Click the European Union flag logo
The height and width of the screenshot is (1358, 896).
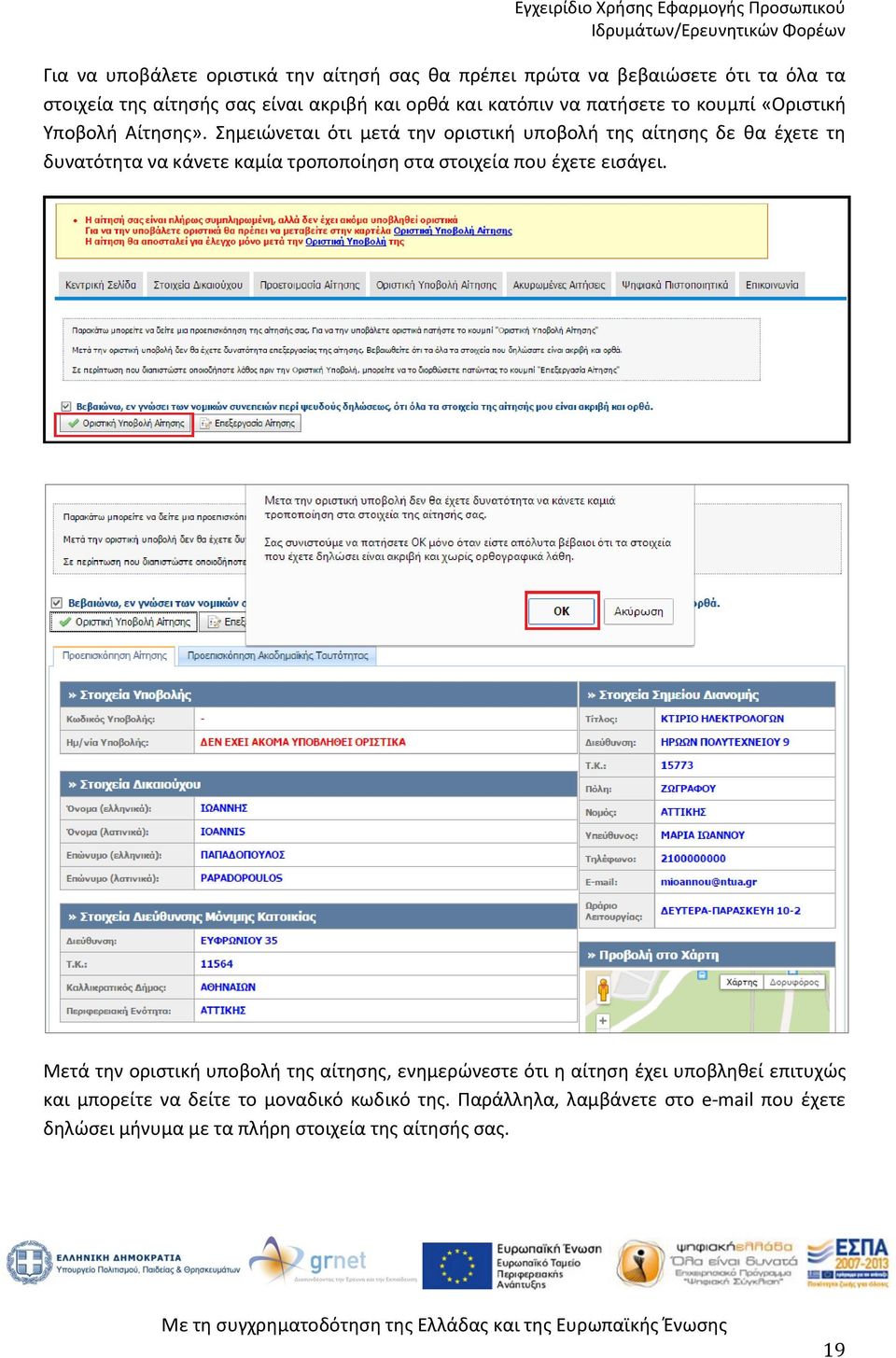pos(456,1266)
